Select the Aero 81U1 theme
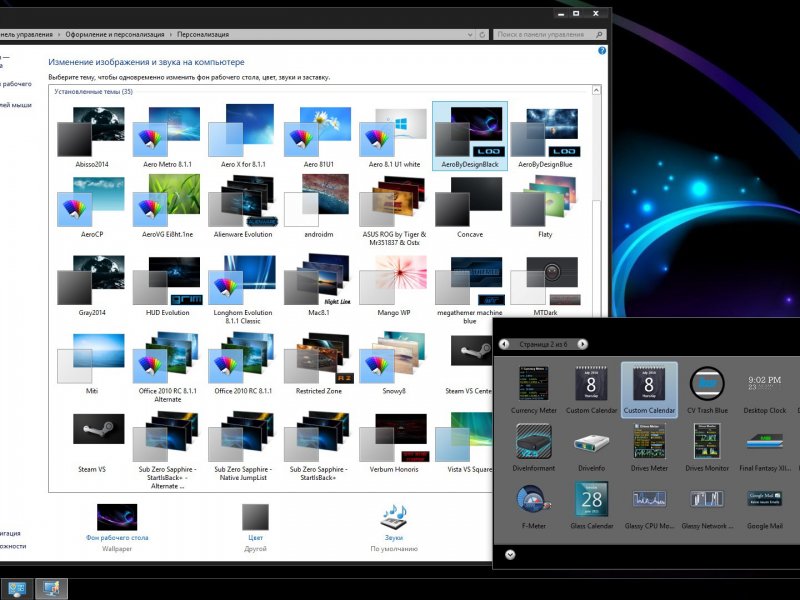 point(318,136)
